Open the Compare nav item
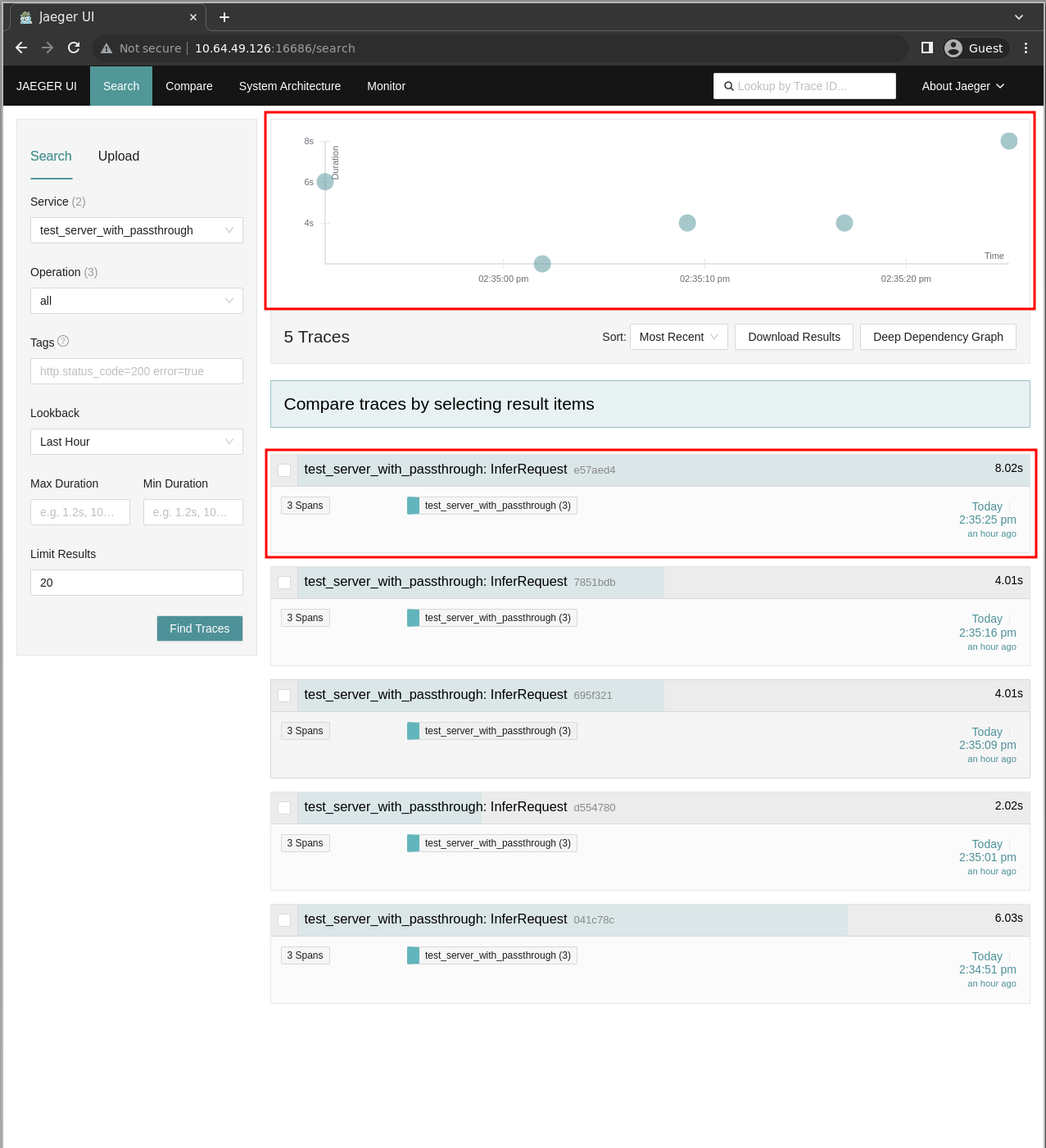Viewport: 1046px width, 1148px height. click(189, 86)
